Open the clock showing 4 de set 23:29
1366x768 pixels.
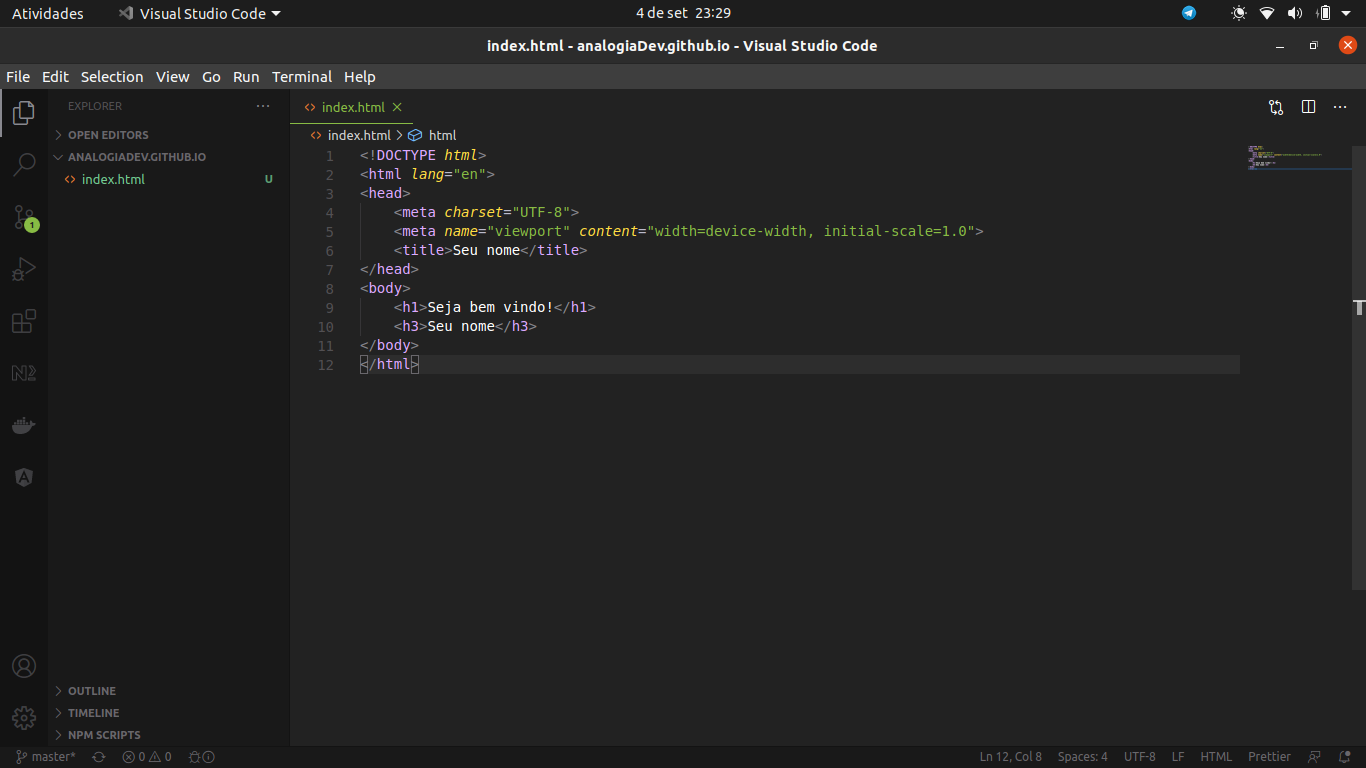pos(683,13)
